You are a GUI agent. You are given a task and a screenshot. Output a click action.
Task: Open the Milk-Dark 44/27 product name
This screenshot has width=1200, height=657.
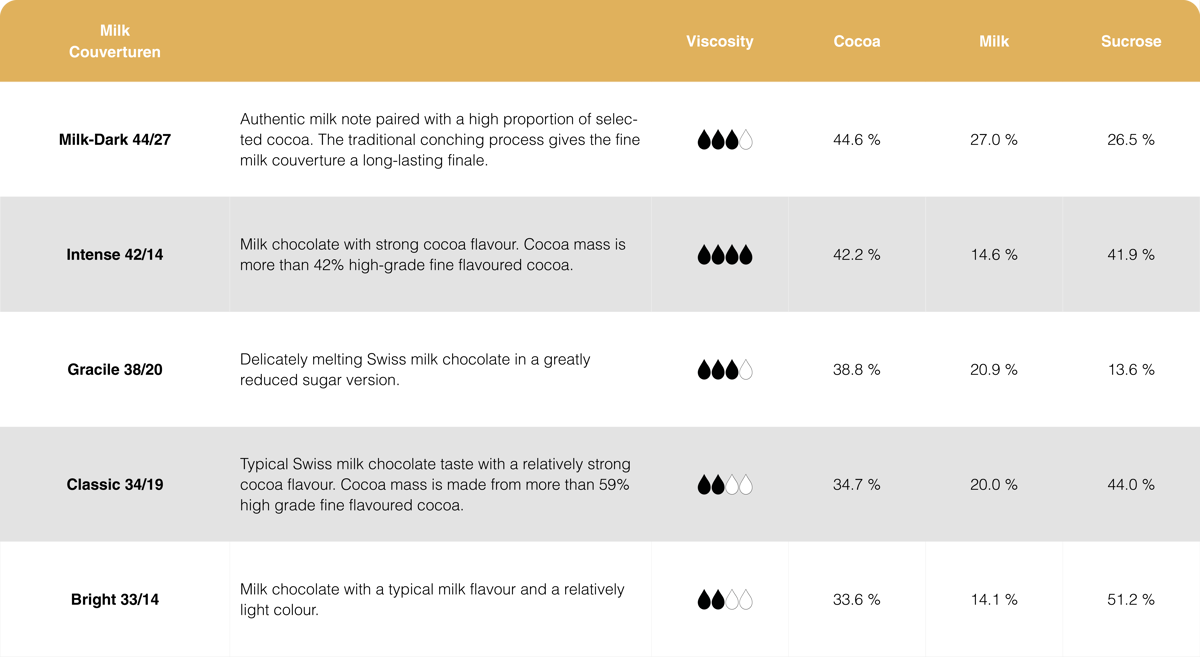115,140
